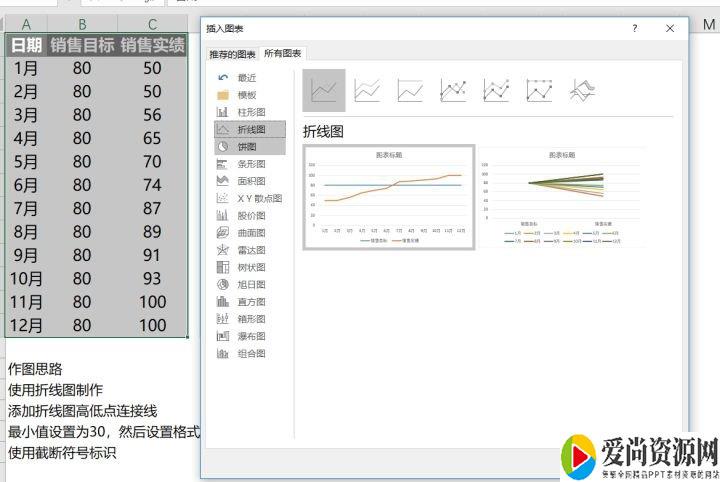Image resolution: width=720 pixels, height=482 pixels.
Task: Click the dialog help question mark button
Action: [x=634, y=29]
